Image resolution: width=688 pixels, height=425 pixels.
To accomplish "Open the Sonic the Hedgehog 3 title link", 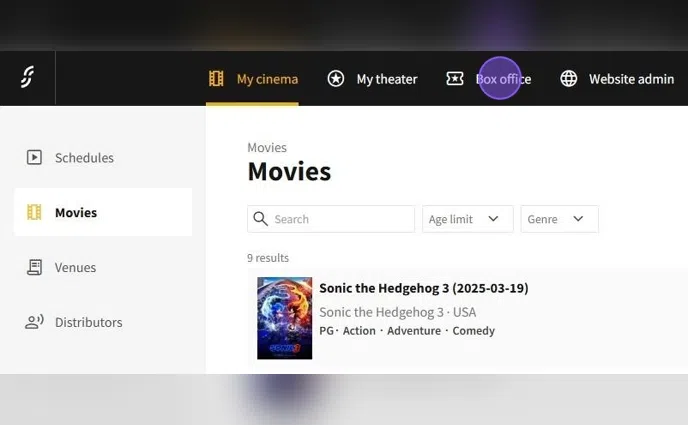I will (423, 288).
